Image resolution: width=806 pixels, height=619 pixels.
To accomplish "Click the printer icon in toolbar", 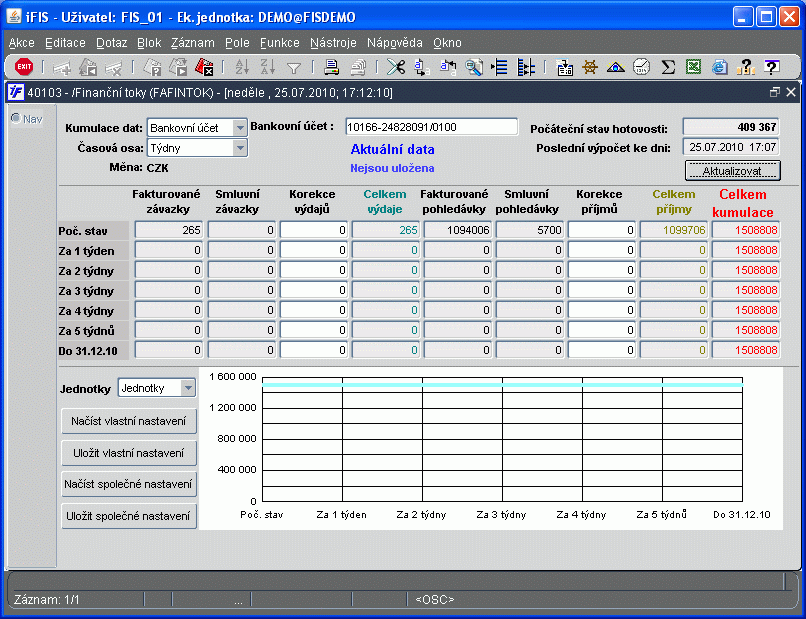I will [331, 67].
